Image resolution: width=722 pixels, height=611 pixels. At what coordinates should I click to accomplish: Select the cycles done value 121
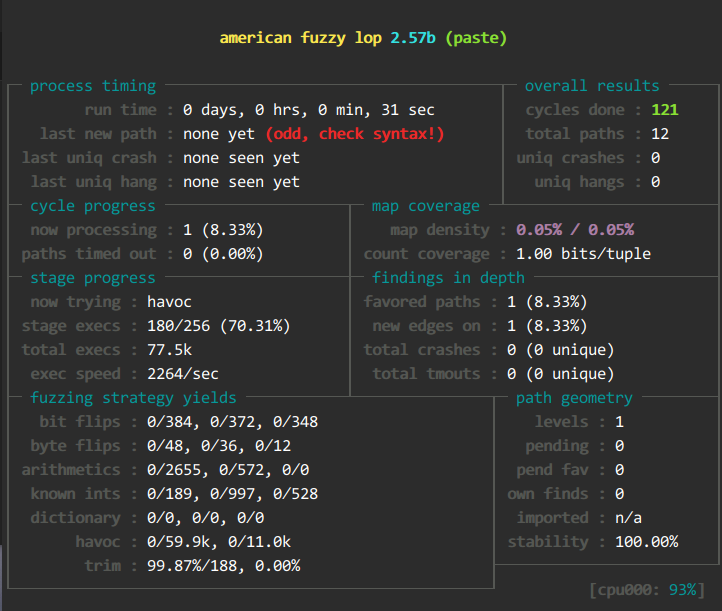pos(665,110)
